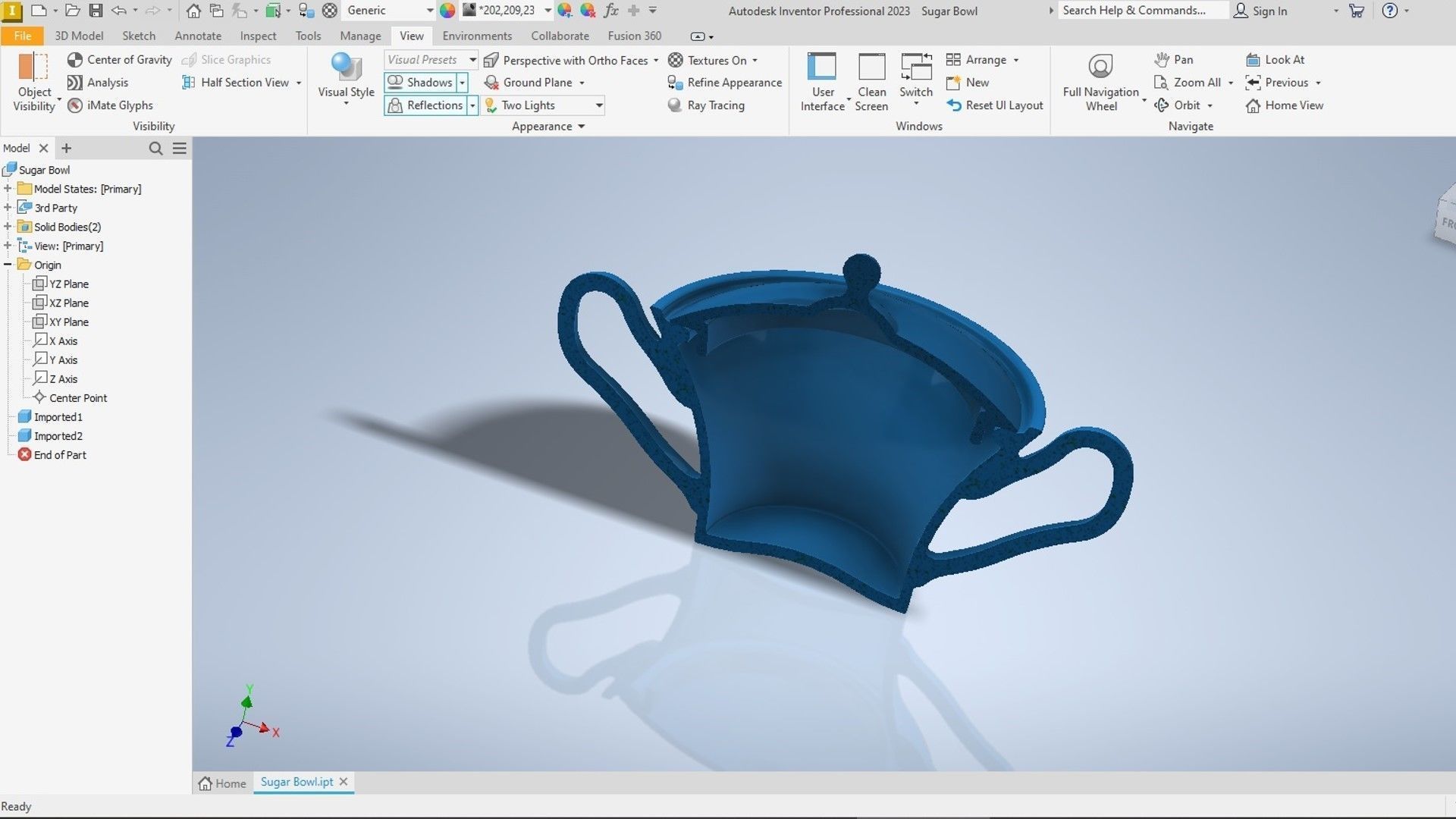Open the Two Lights lighting dropdown
1456x819 pixels.
click(x=598, y=105)
